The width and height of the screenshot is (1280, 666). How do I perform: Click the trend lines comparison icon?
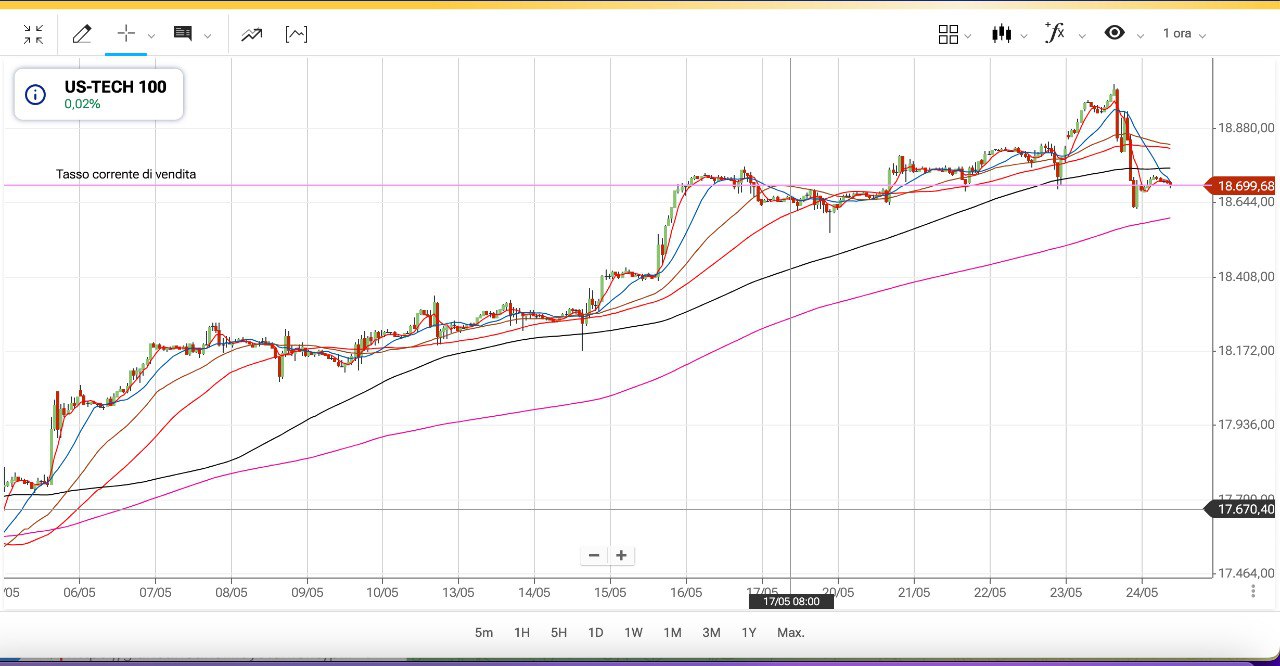[251, 35]
